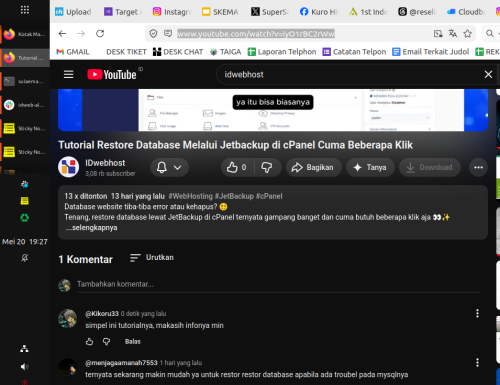Toggle the muted notification bell in panel
500x385 pixels.
pos(24,258)
